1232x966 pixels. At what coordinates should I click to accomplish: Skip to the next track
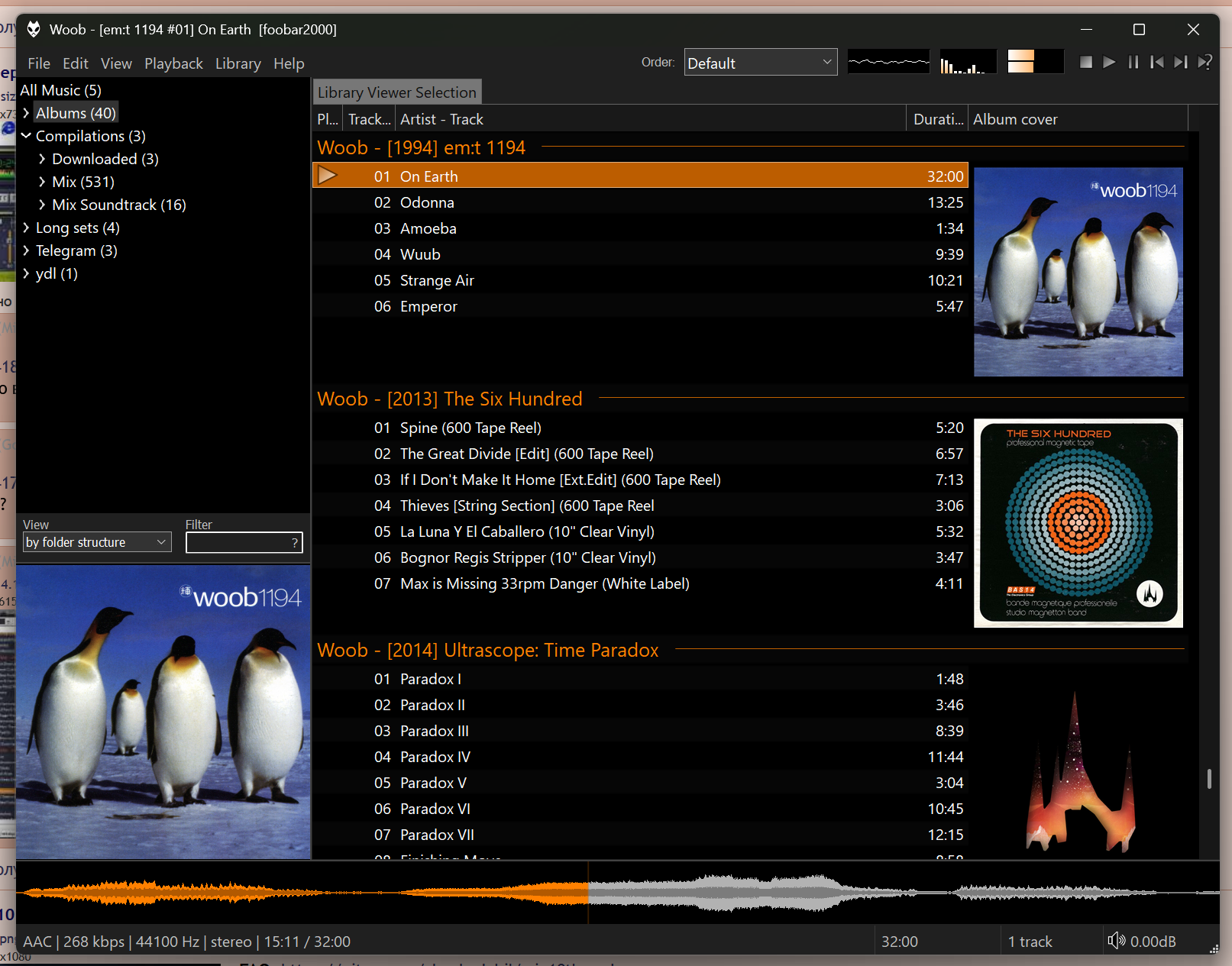[x=1181, y=62]
